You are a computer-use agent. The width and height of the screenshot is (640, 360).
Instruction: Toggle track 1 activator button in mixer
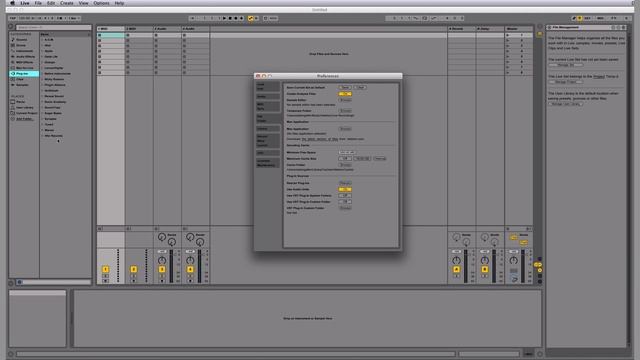click(105, 269)
